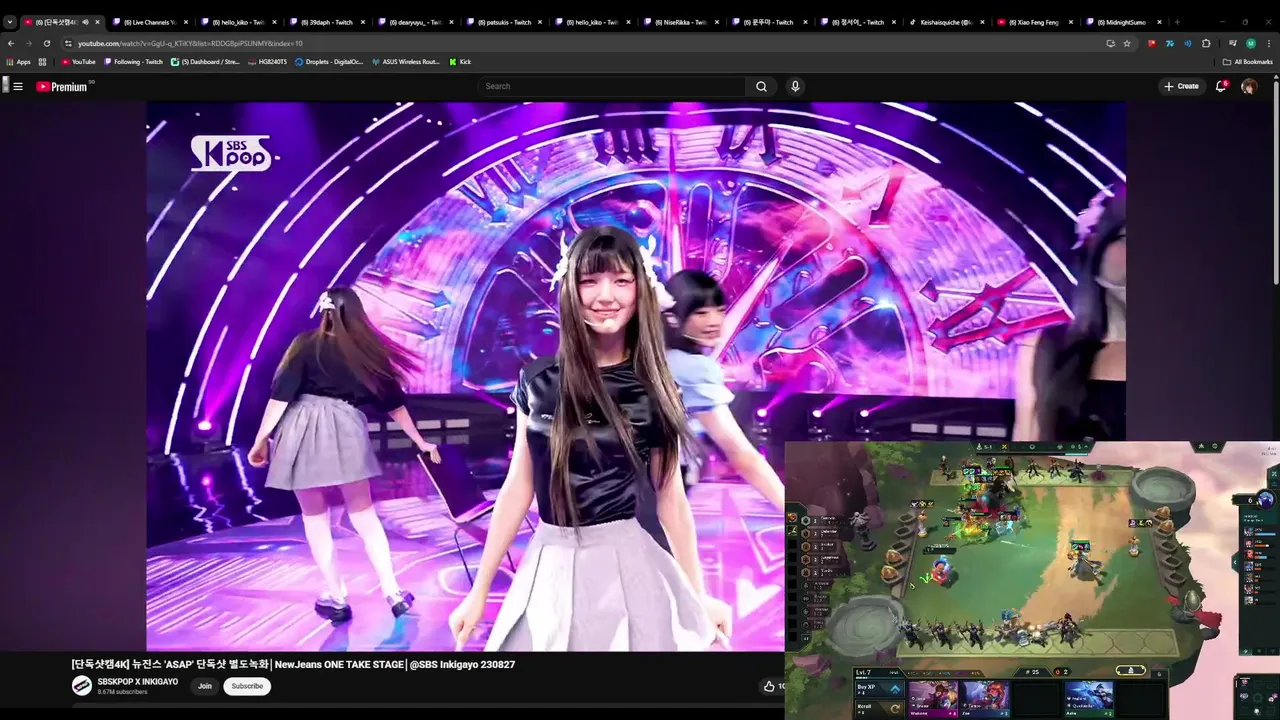Open a new browser tab with plus
The width and height of the screenshot is (1280, 720).
1177,22
